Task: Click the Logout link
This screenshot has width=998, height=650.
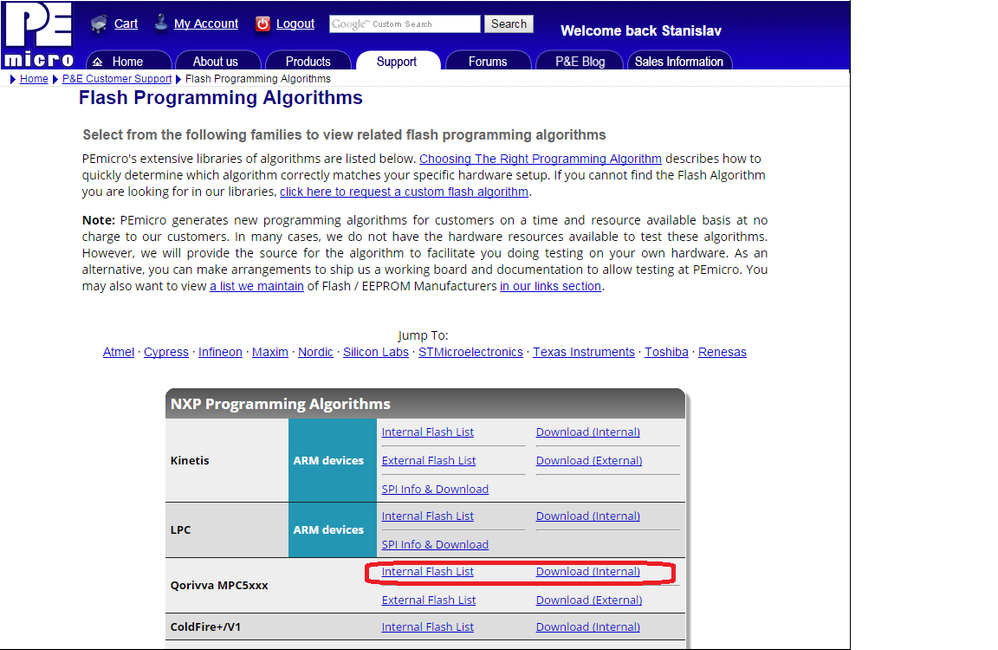Action: click(295, 24)
